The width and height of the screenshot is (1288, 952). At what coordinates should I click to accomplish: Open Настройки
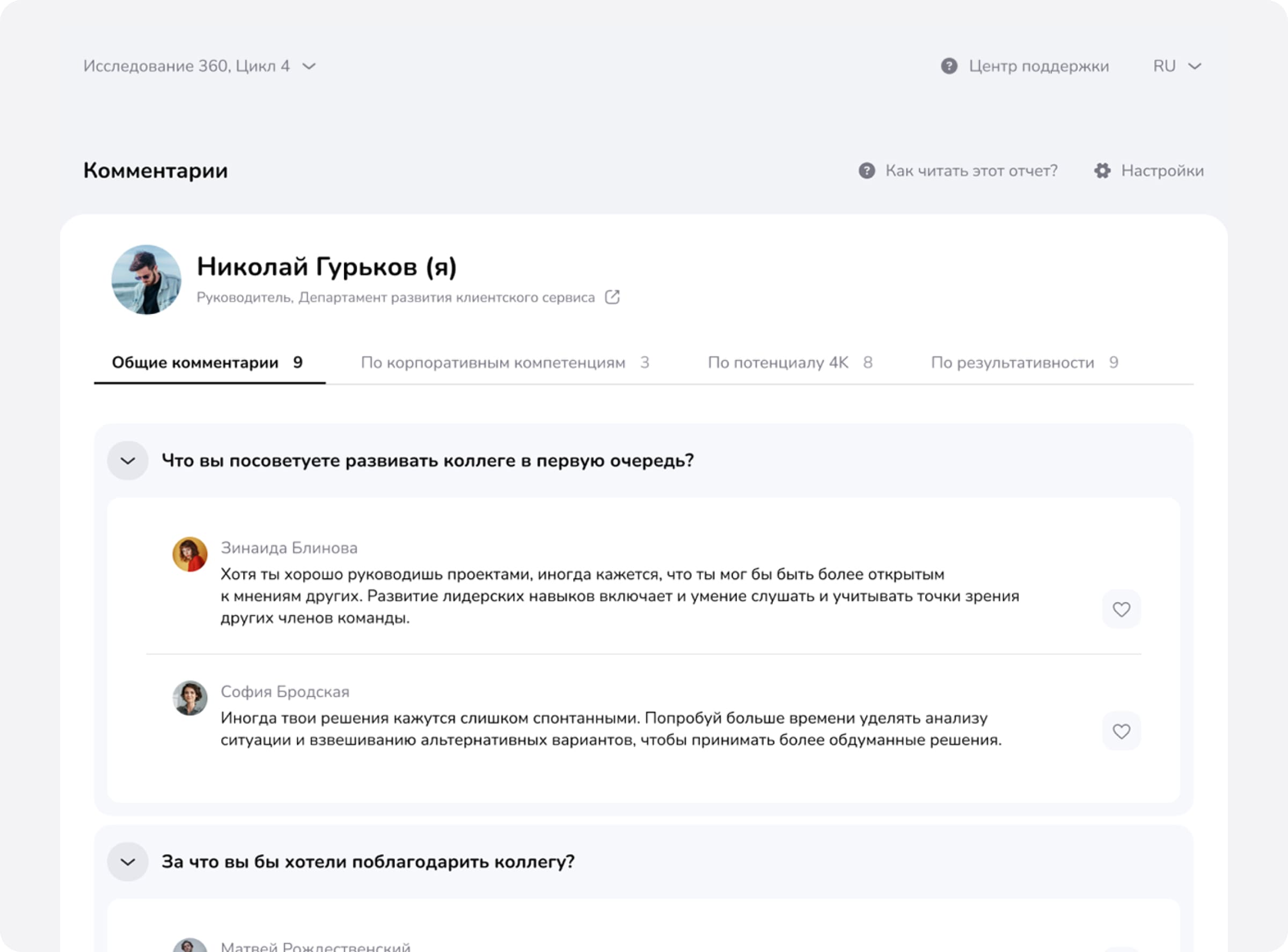click(1162, 171)
